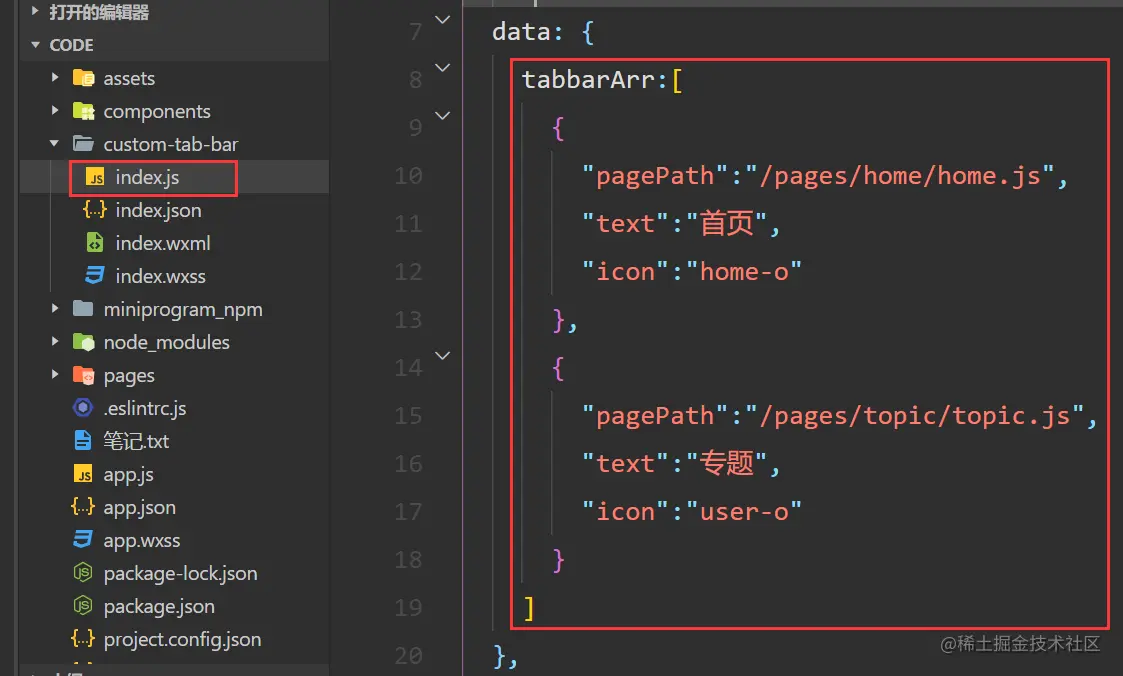Select the miniprogram_npm folder
The height and width of the screenshot is (676, 1123).
[x=183, y=310]
